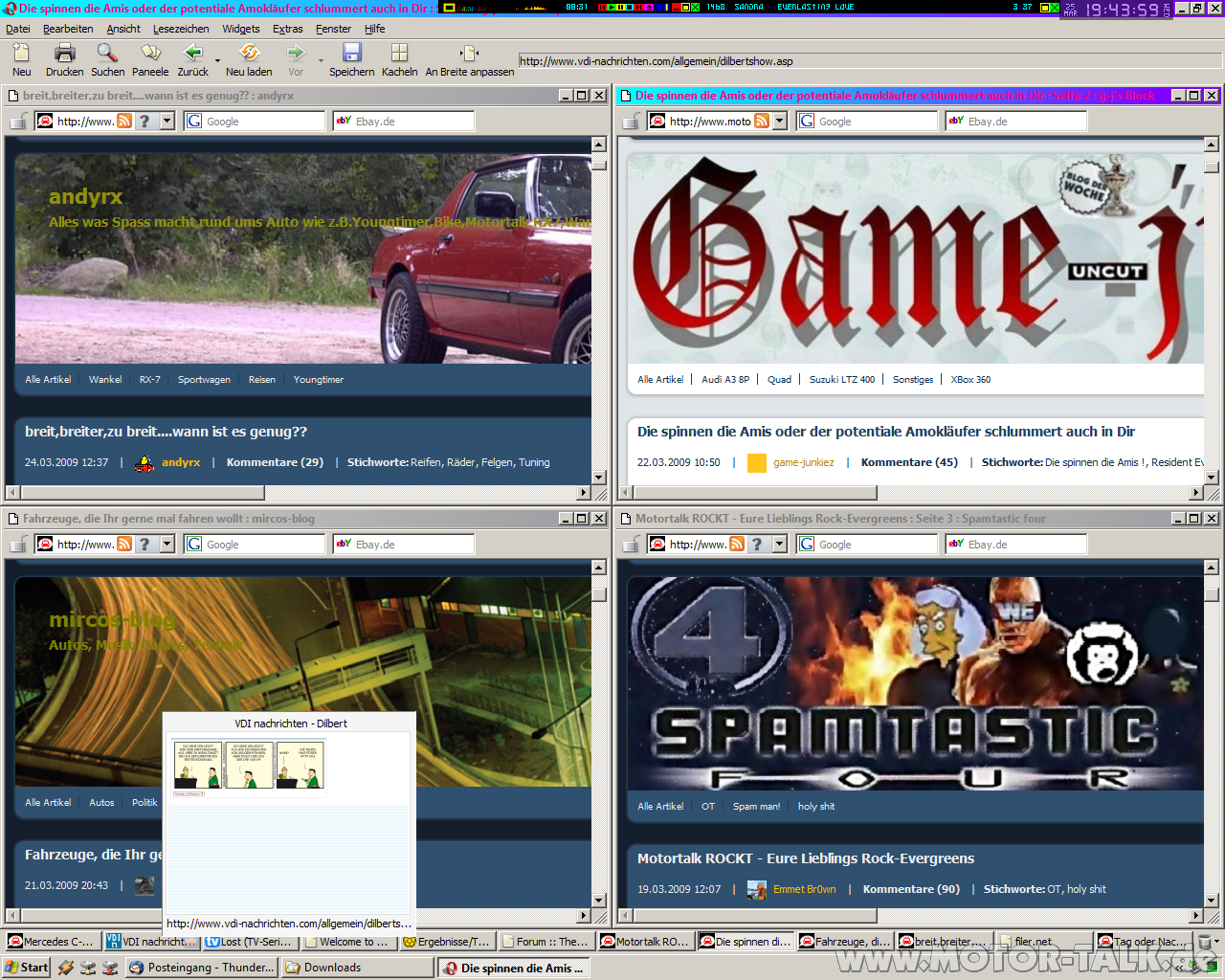The width and height of the screenshot is (1225, 980).
Task: Open search via the Suchen magnifier icon
Action: click(107, 54)
